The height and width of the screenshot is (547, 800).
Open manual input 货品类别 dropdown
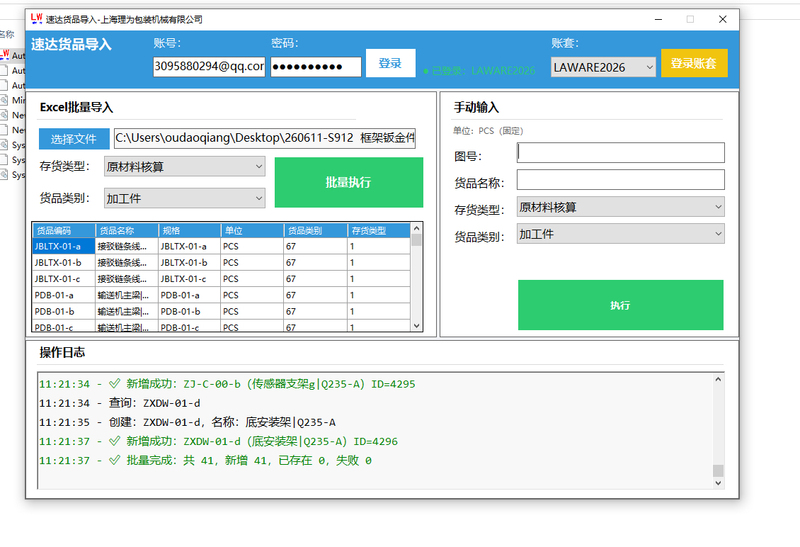pyautogui.click(x=620, y=234)
